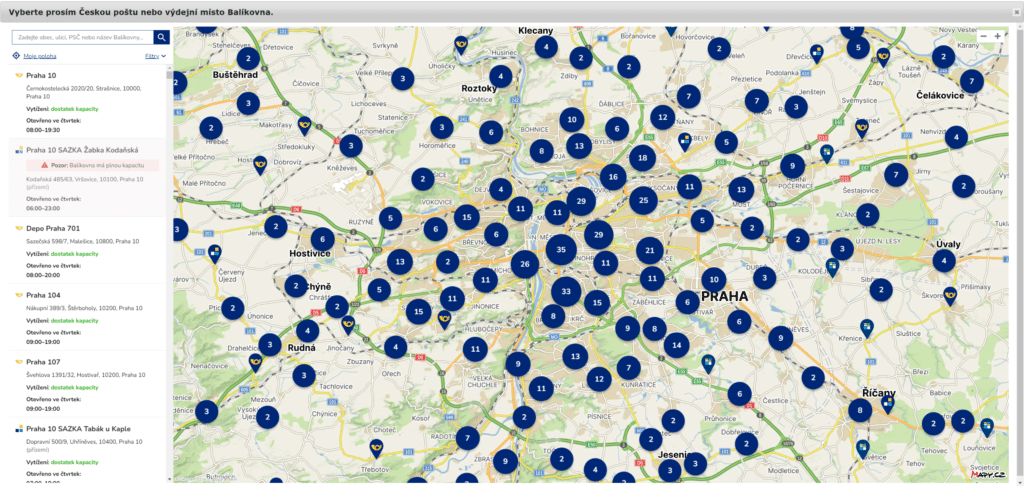The width and height of the screenshot is (1024, 486).
Task: Click Balíkovna pin near Koloděje
Action: click(832, 267)
